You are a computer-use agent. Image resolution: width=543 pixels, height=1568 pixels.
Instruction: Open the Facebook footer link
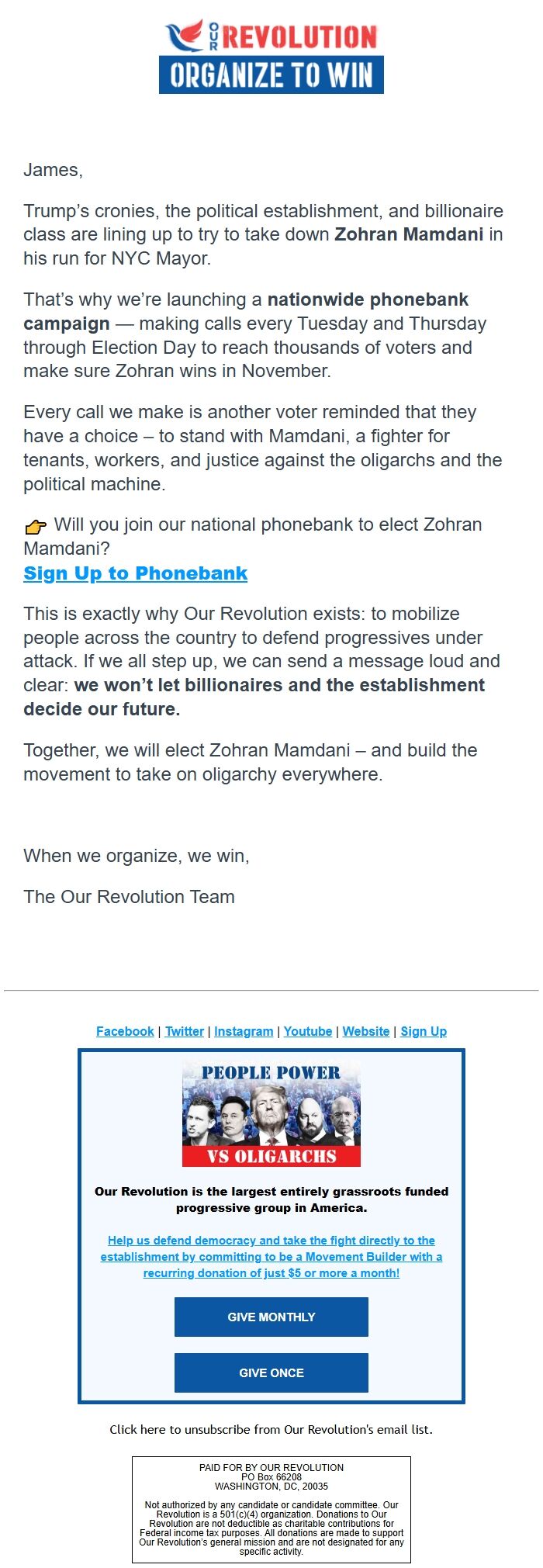pos(125,1031)
